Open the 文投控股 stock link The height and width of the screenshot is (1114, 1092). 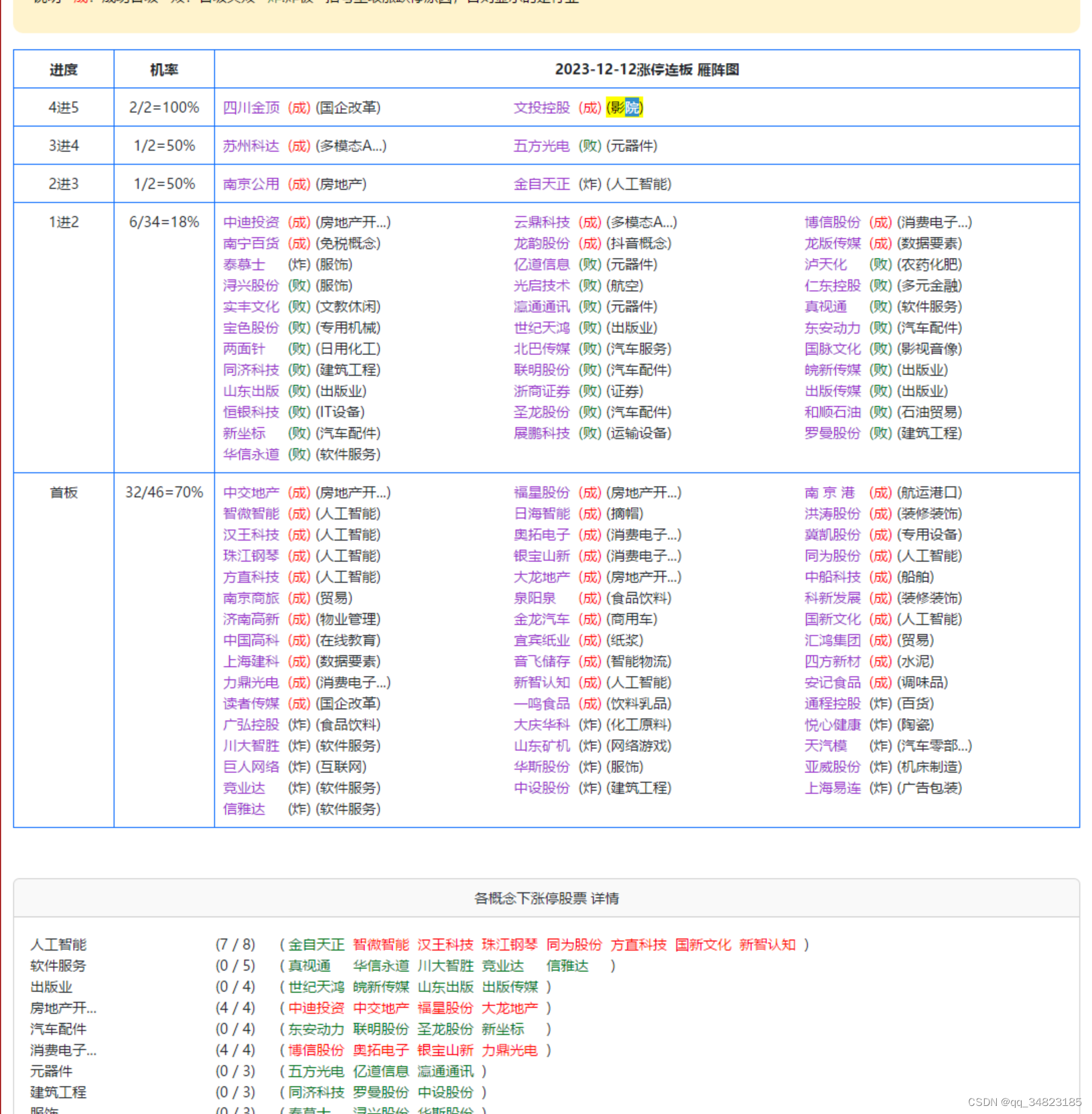pos(542,108)
